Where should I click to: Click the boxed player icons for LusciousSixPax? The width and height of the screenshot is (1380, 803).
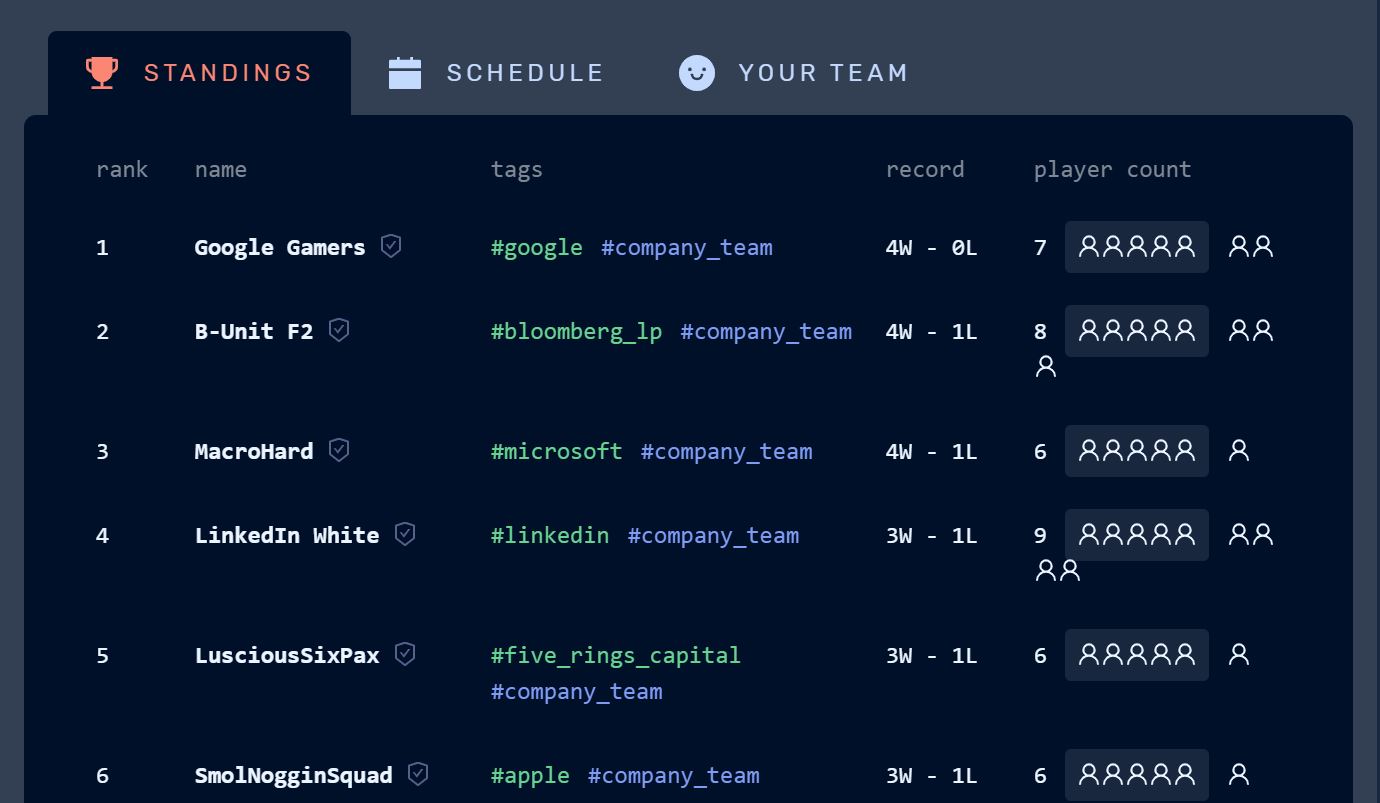pyautogui.click(x=1137, y=655)
